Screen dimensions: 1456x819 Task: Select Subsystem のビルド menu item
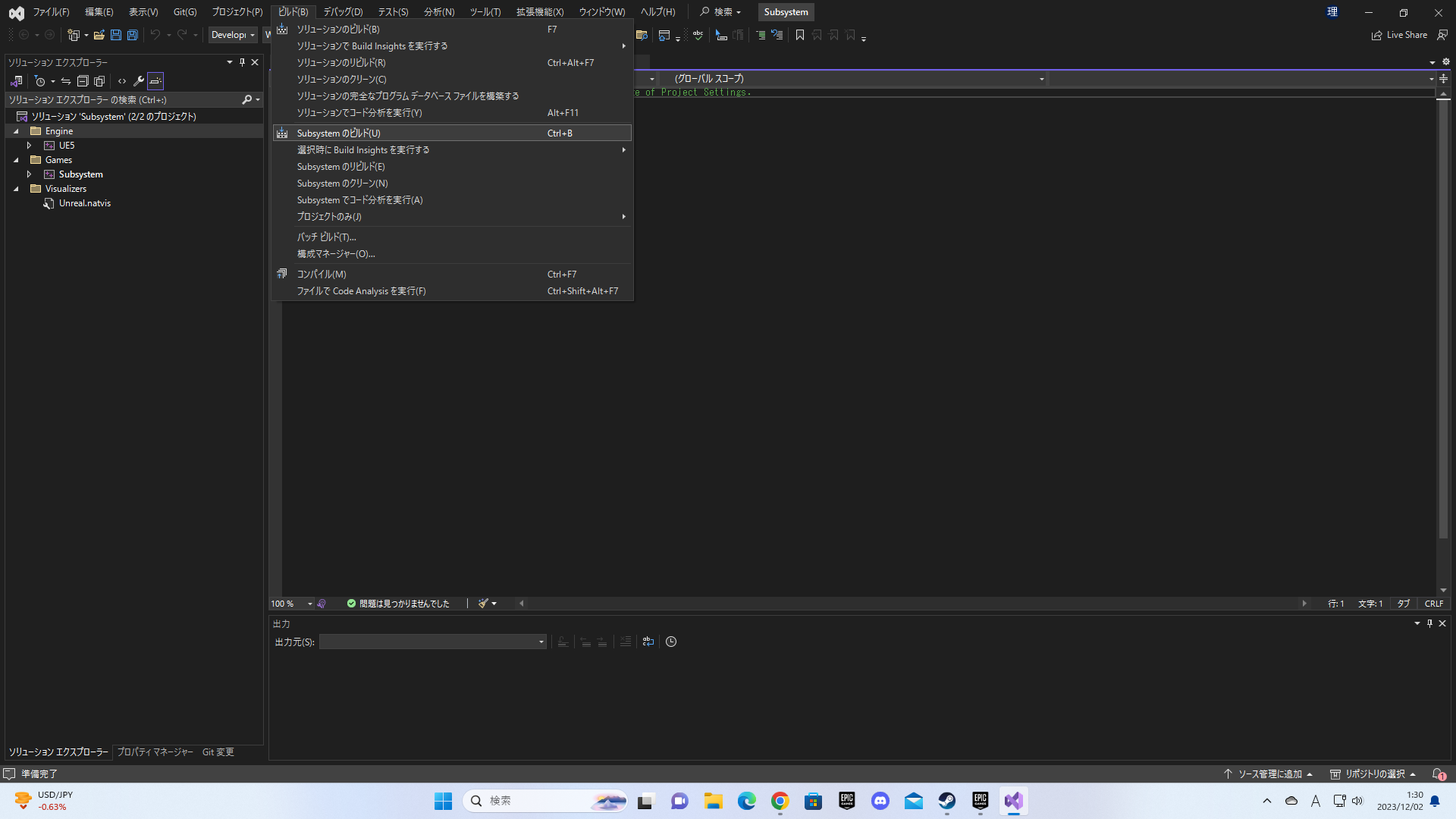click(338, 133)
